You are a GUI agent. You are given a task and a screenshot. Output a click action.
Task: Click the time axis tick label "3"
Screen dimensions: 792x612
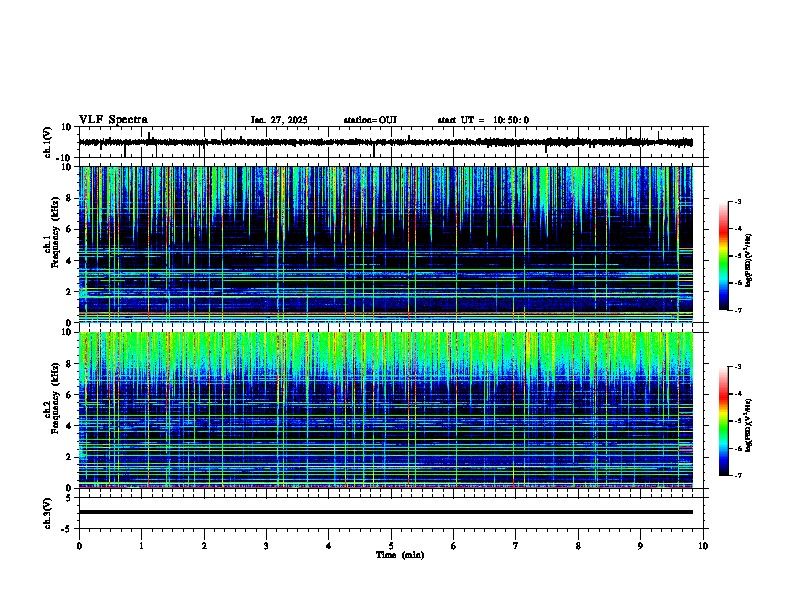tap(266, 546)
